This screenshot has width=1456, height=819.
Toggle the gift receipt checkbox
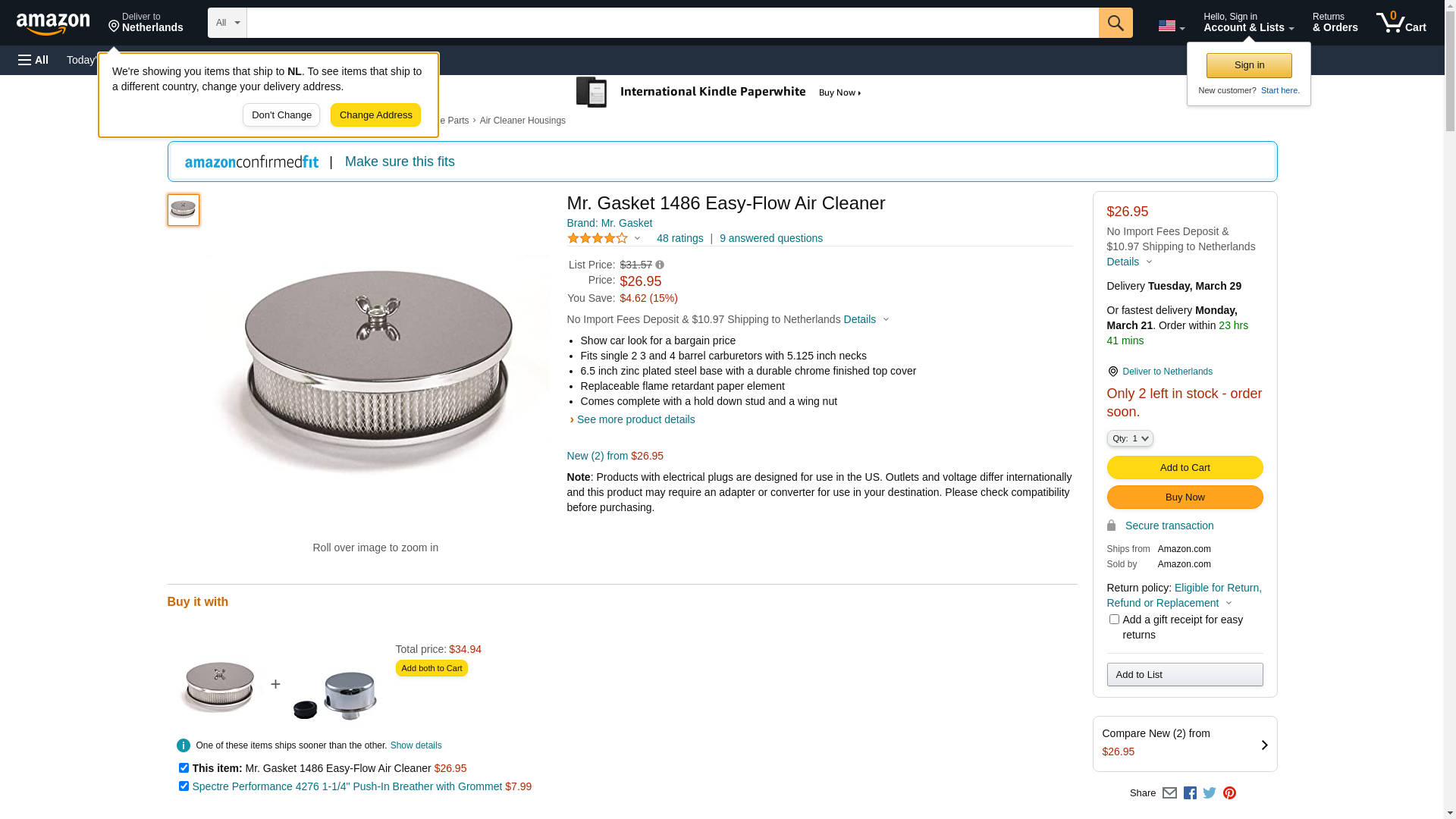click(x=1114, y=620)
